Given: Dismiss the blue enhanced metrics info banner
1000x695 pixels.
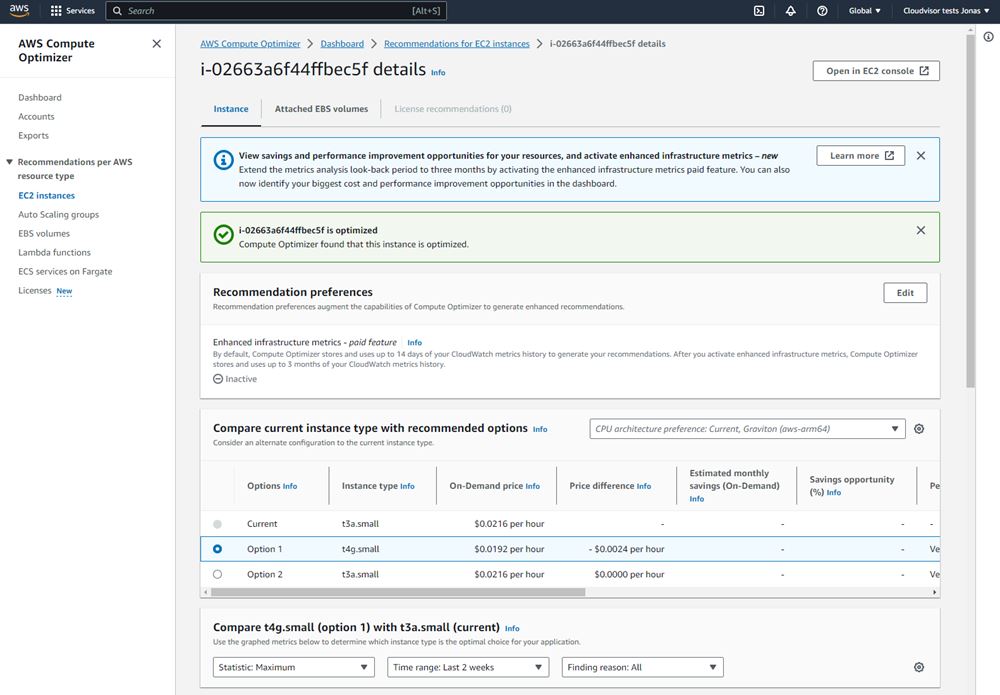Looking at the screenshot, I should (921, 156).
